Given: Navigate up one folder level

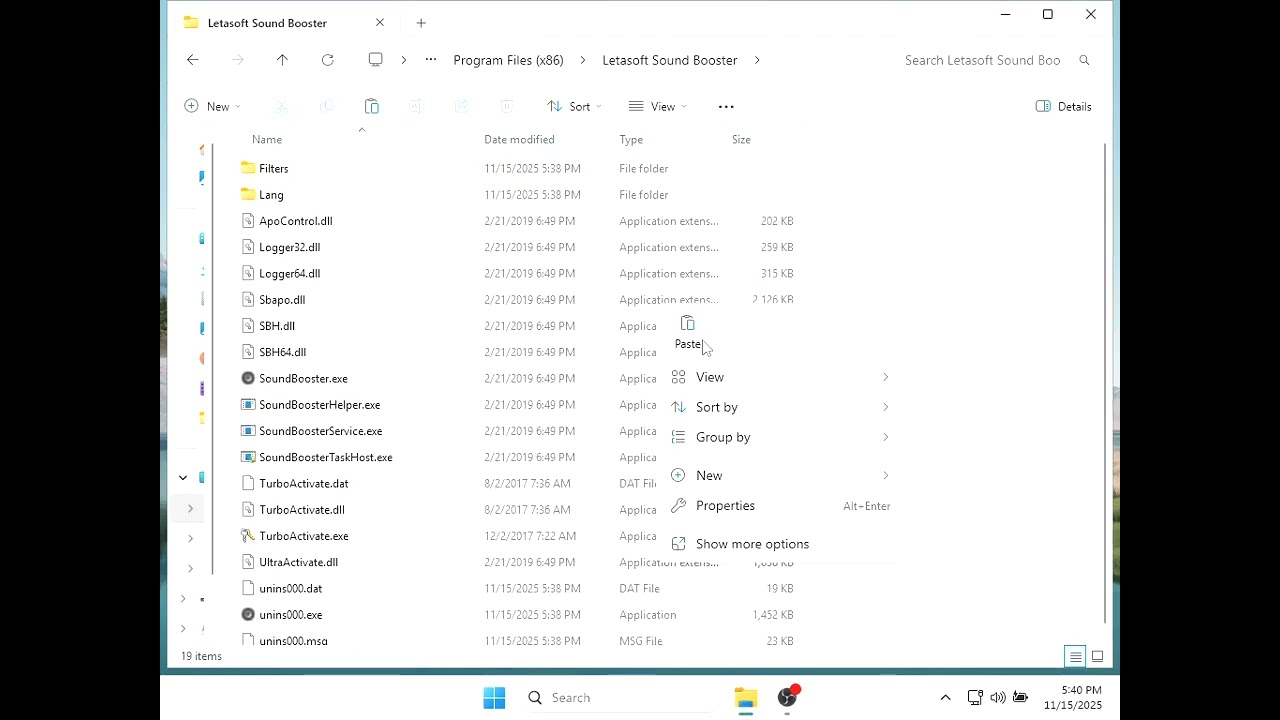Looking at the screenshot, I should pos(282,60).
